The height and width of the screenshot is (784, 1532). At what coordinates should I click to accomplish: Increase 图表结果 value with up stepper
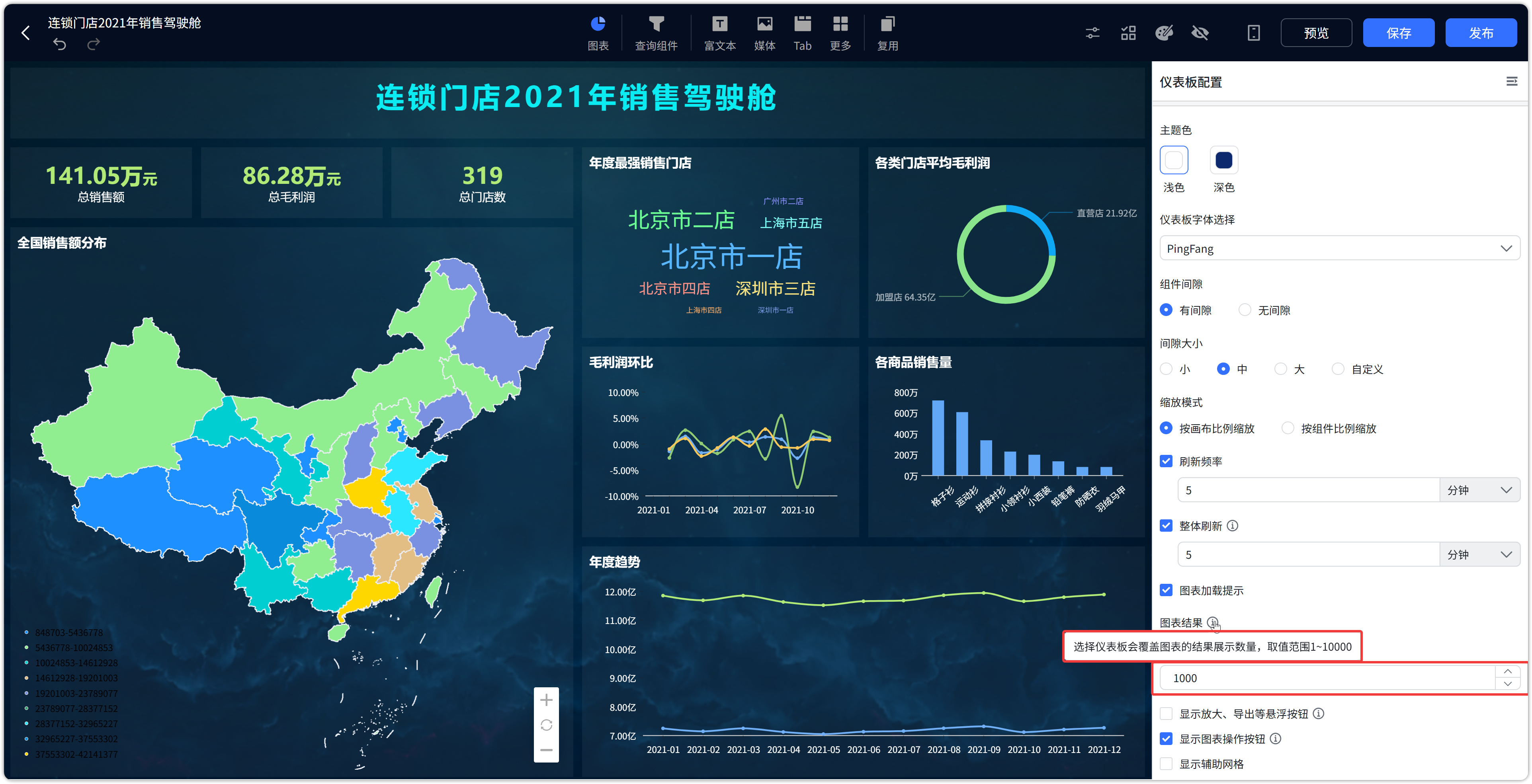[1508, 672]
